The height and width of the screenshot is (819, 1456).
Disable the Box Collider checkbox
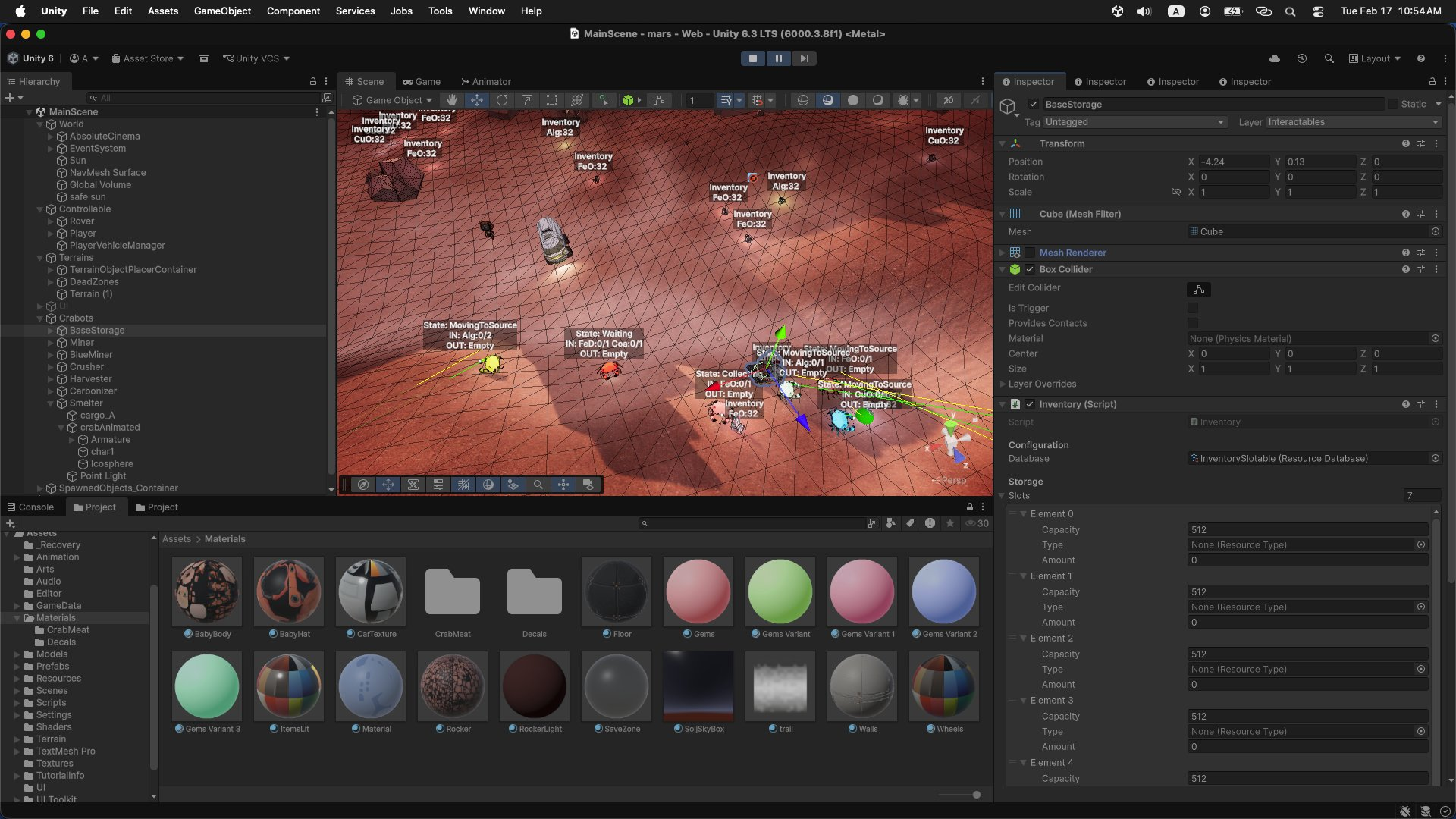coord(1030,269)
